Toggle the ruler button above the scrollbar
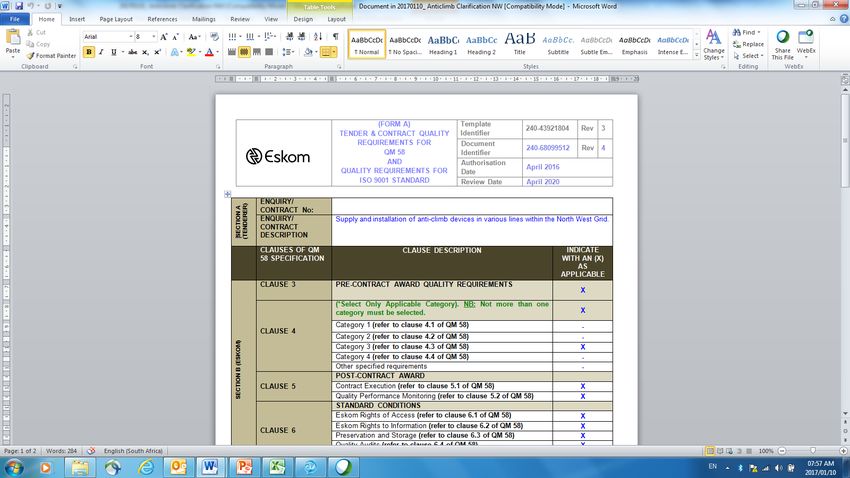850x478 pixels. (845, 79)
